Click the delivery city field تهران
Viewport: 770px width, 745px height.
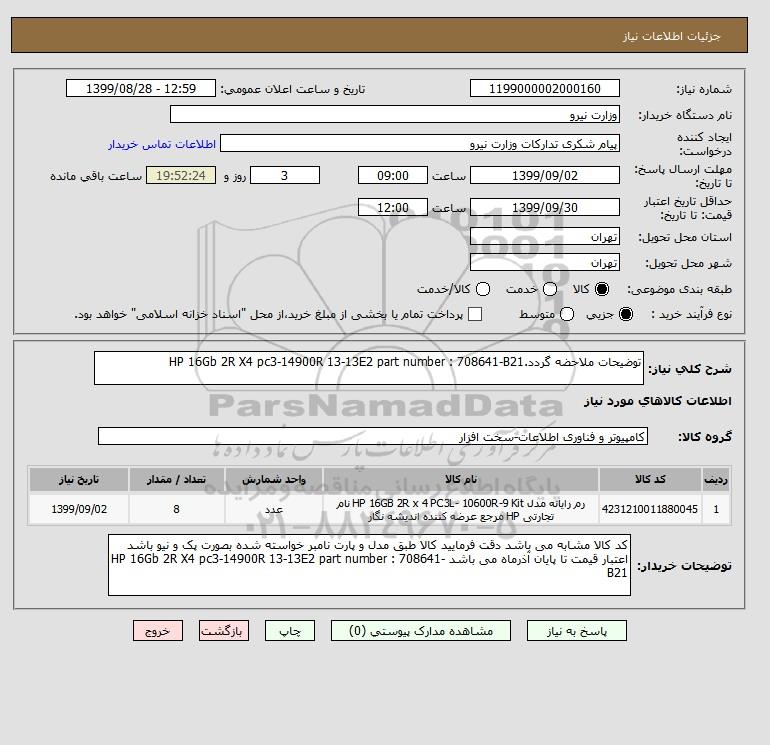[x=545, y=263]
